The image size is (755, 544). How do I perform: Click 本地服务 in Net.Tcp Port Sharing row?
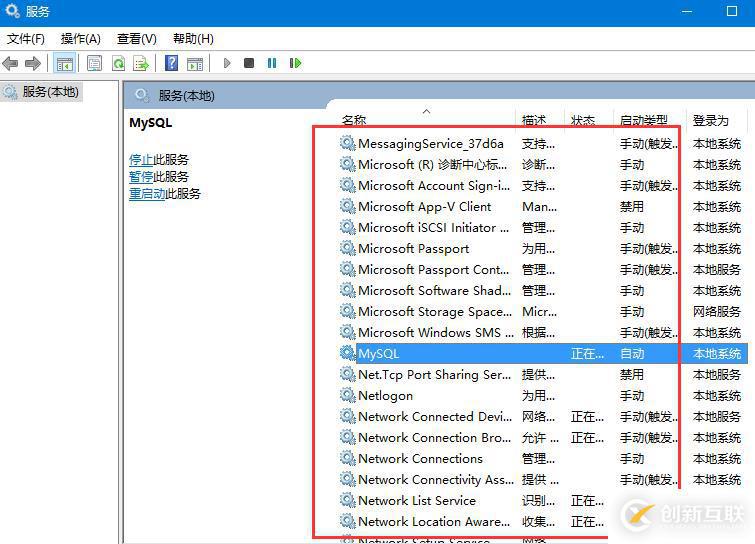[x=716, y=375]
